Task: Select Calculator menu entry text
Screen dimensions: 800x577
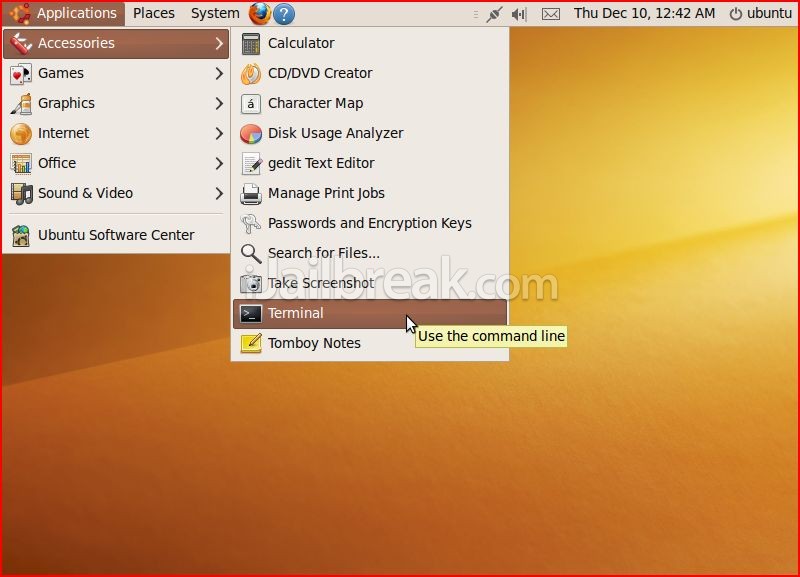Action: pyautogui.click(x=301, y=43)
